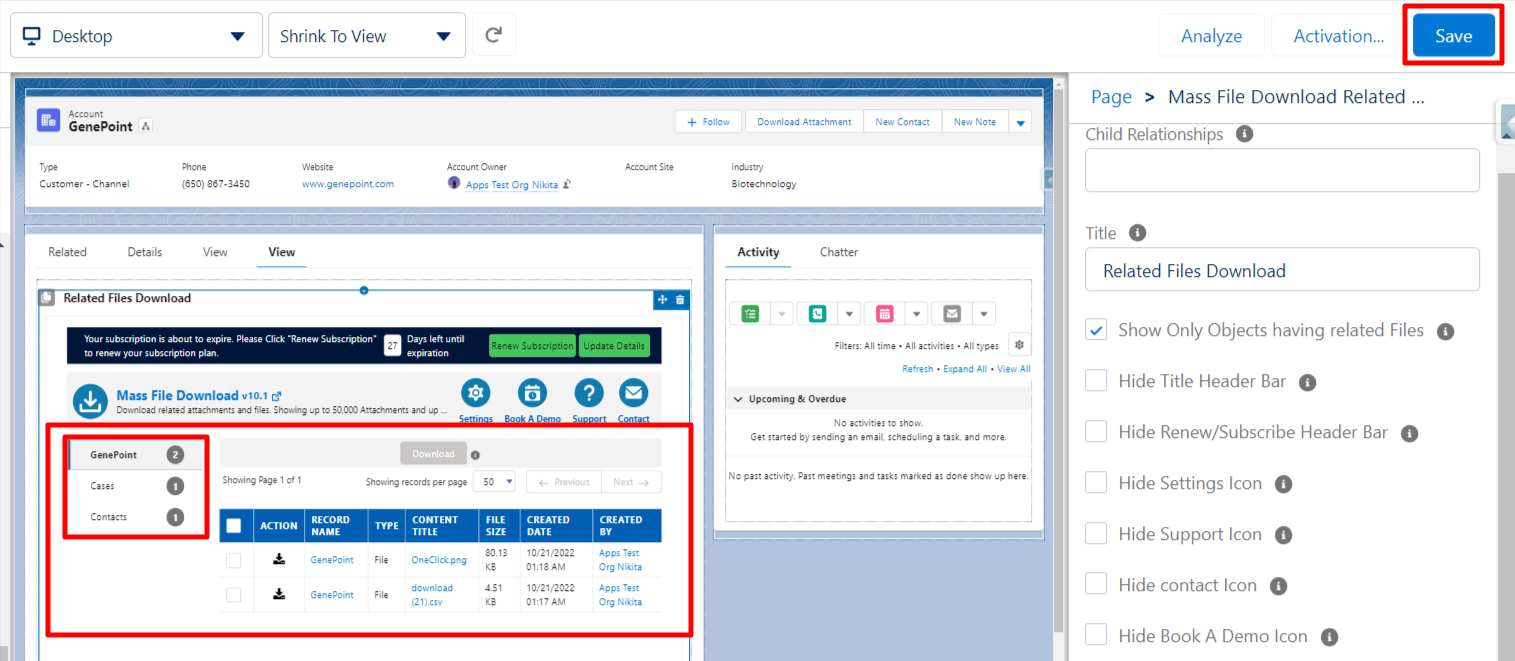Viewport: 1515px width, 661px height.
Task: Click the Support question mark icon
Action: coord(589,393)
